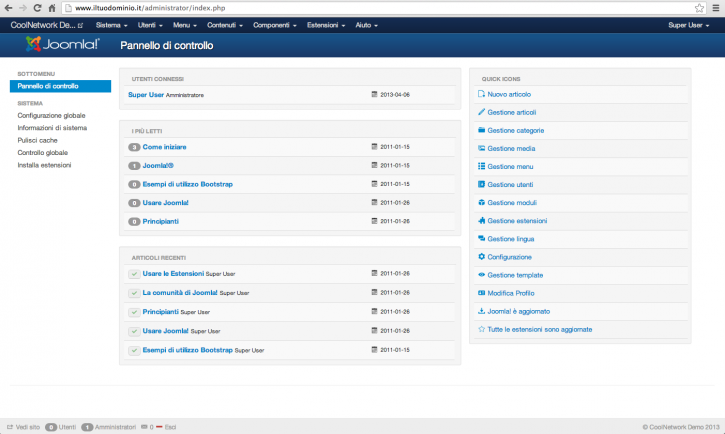The image size is (725, 434).
Task: Click the star icon for extensions update status
Action: pos(481,329)
